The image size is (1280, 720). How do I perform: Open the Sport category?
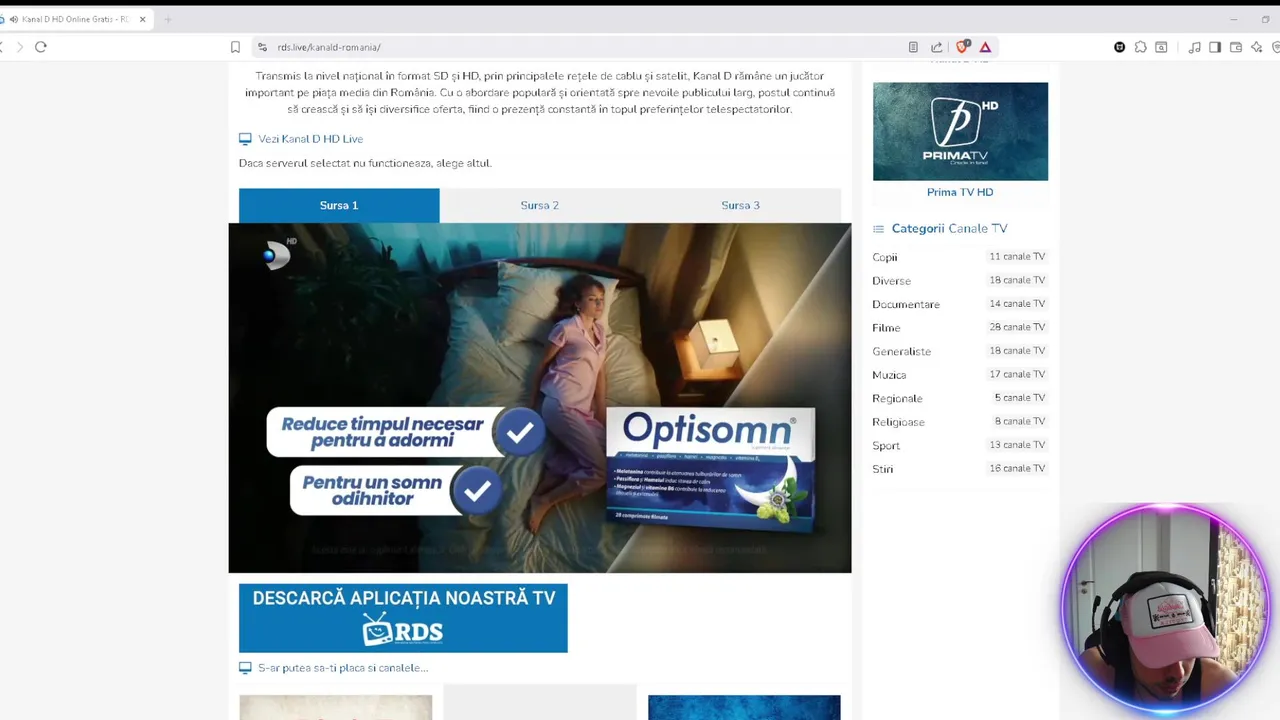point(886,445)
